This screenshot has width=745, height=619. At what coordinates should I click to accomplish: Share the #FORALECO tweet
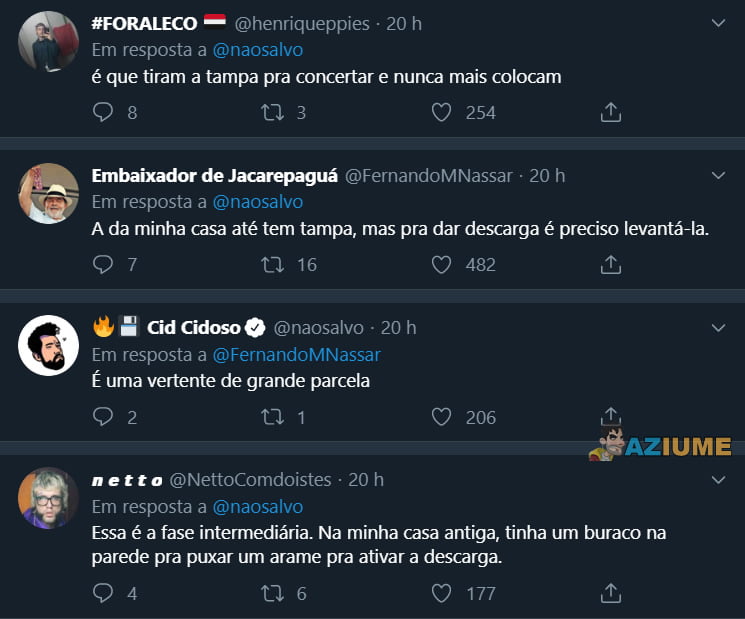[610, 113]
